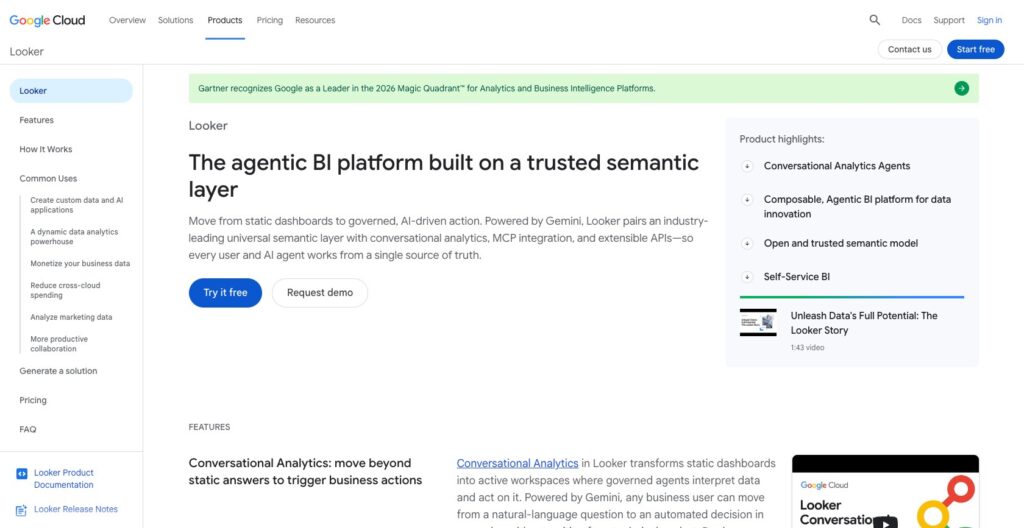Jump to Common Uses section
Image resolution: width=1024 pixels, height=528 pixels.
tap(48, 178)
